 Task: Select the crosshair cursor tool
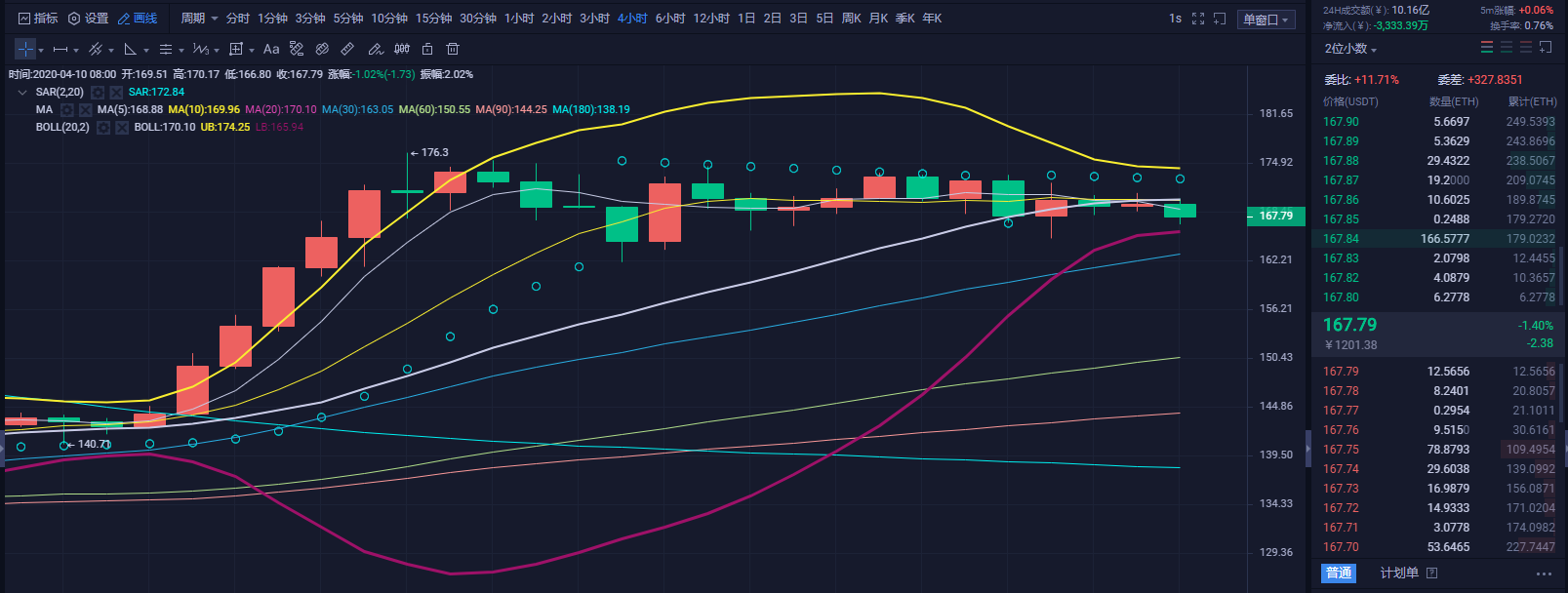pos(25,49)
